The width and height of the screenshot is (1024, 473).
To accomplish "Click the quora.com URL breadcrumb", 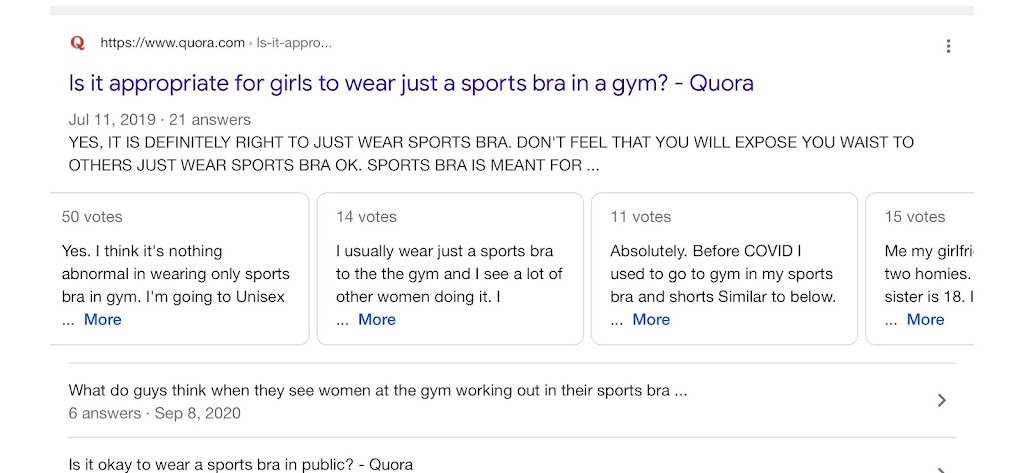I will (x=172, y=43).
